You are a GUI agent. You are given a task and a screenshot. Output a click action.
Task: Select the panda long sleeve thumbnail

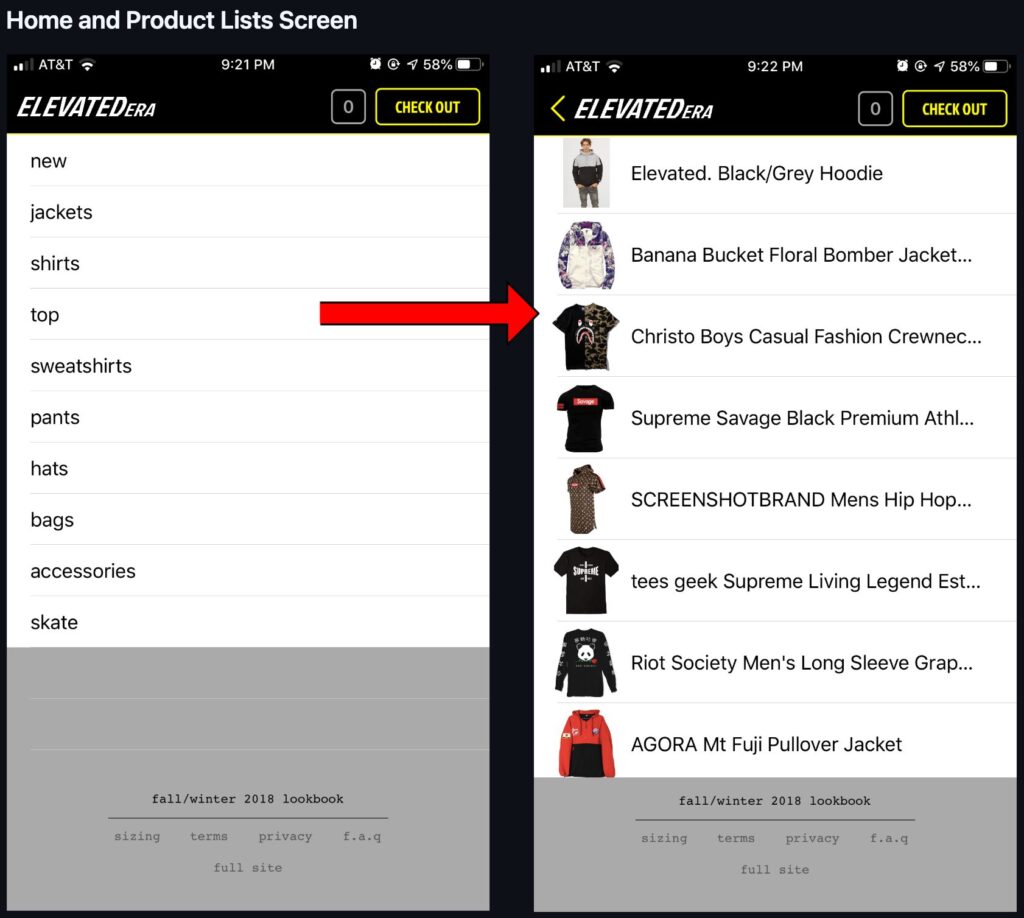586,662
